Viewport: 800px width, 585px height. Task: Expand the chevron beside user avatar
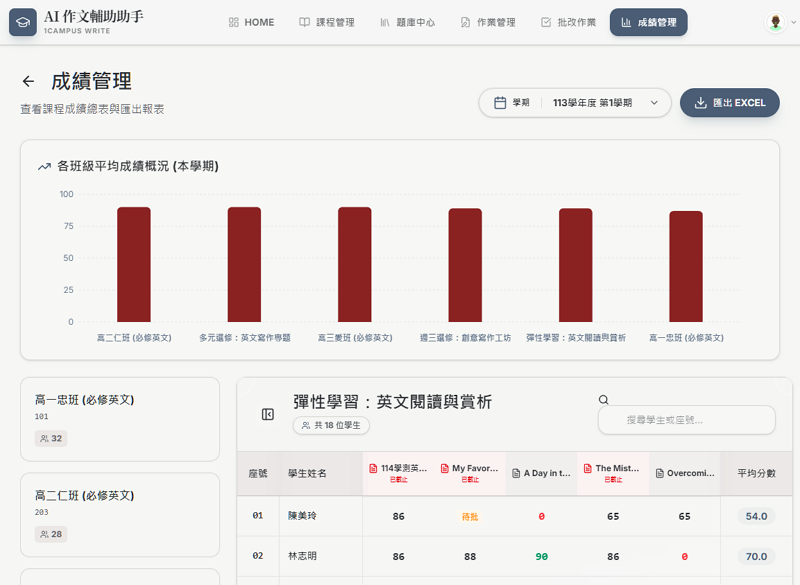pyautogui.click(x=793, y=22)
